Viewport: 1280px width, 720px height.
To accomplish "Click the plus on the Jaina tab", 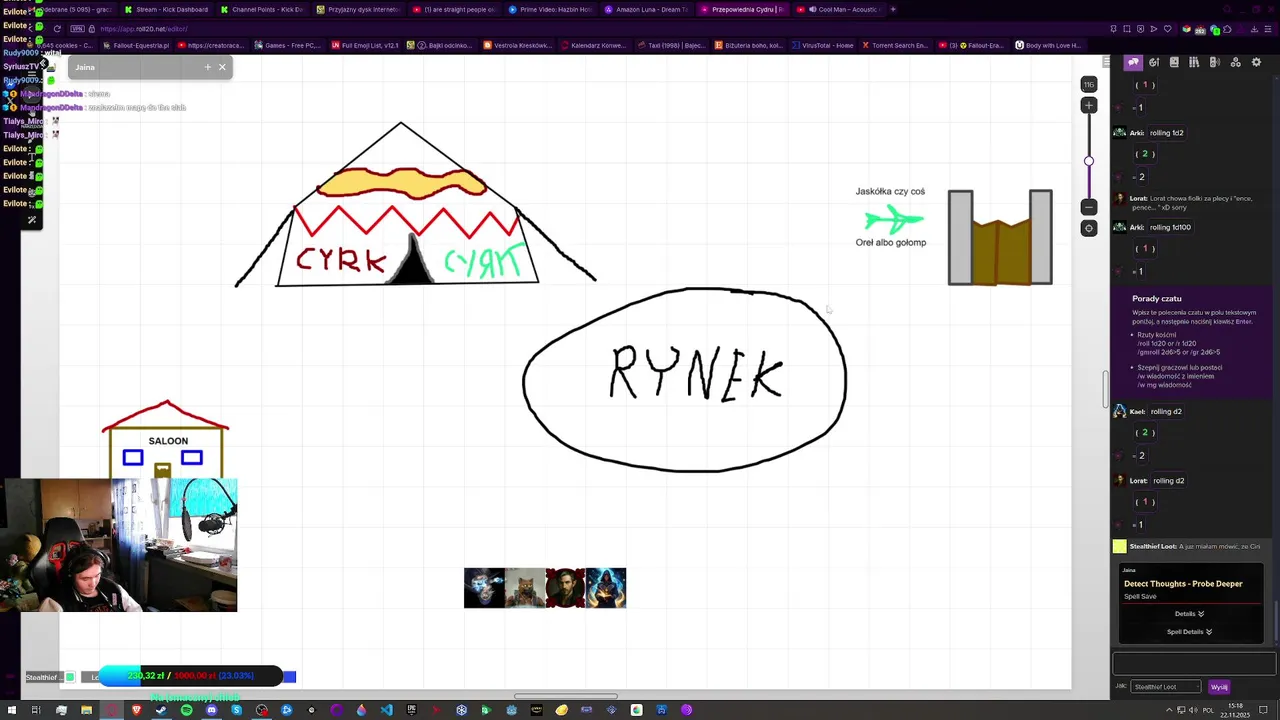I will tap(208, 67).
